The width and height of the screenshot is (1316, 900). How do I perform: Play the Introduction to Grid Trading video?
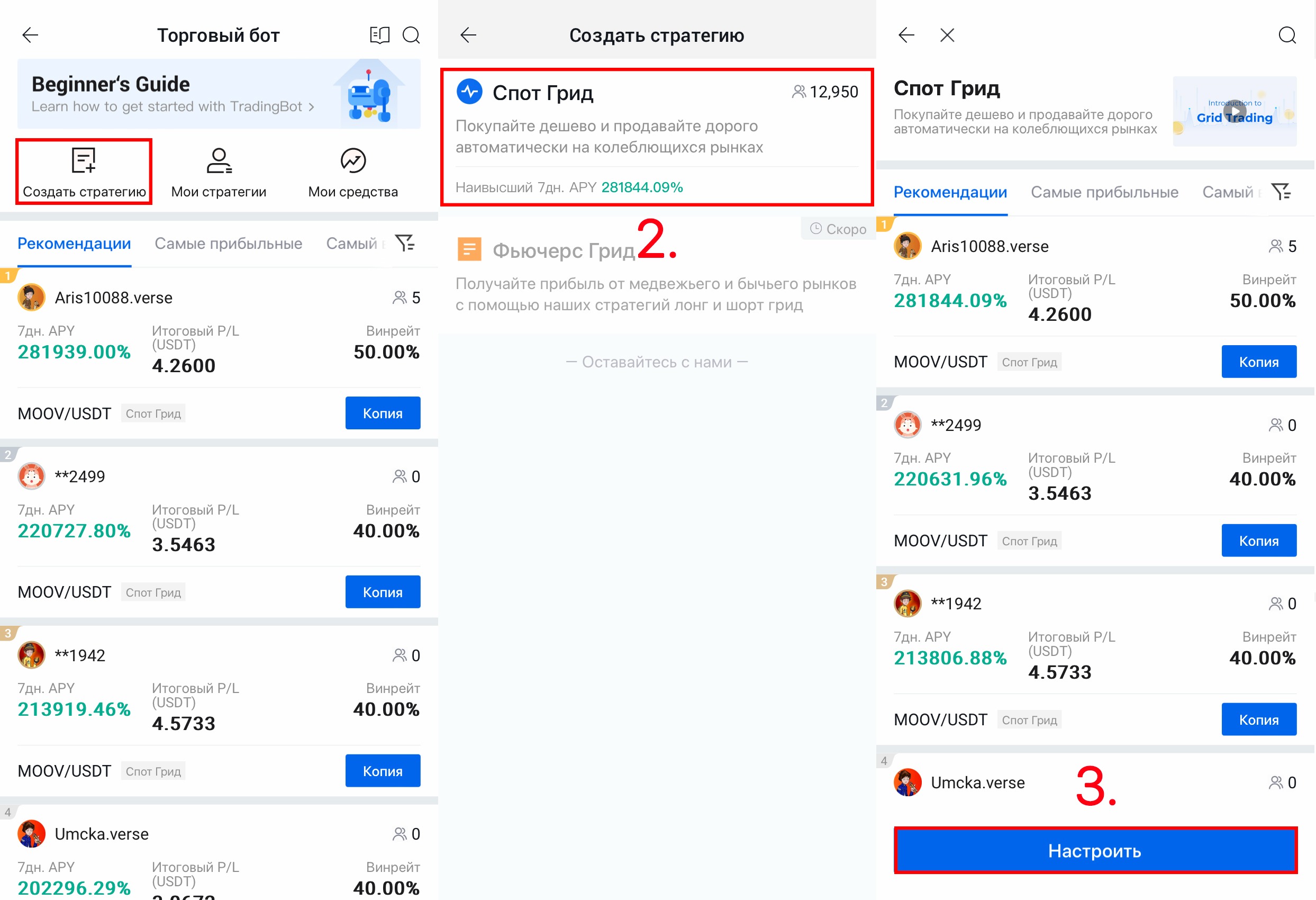click(1234, 112)
